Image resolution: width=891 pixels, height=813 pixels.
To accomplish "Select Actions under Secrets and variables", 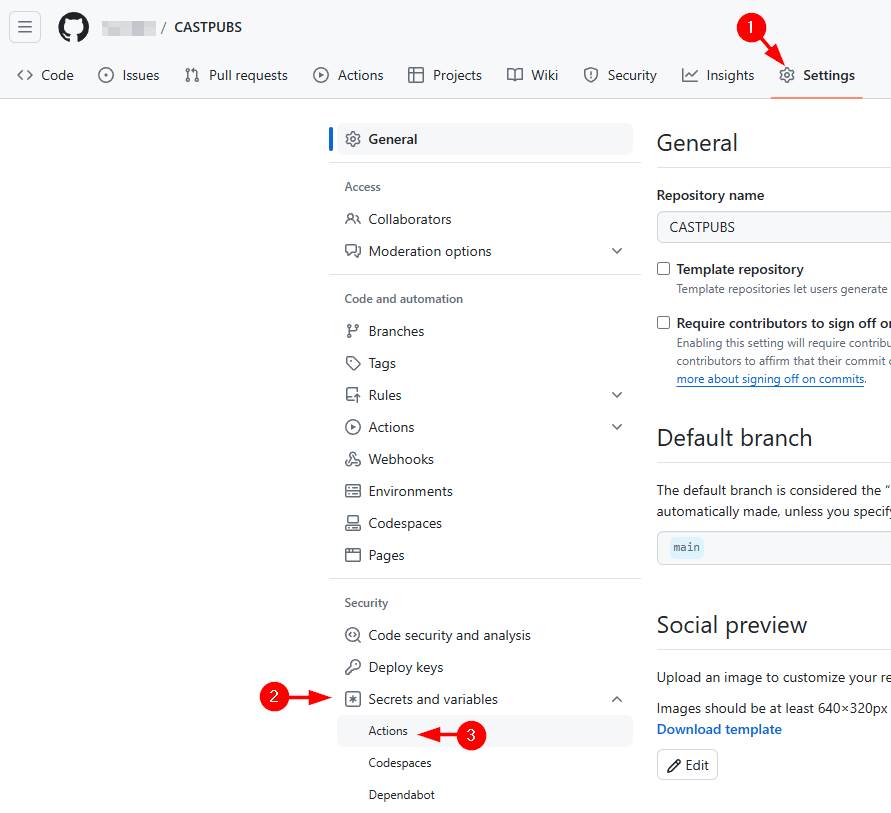I will click(x=388, y=731).
